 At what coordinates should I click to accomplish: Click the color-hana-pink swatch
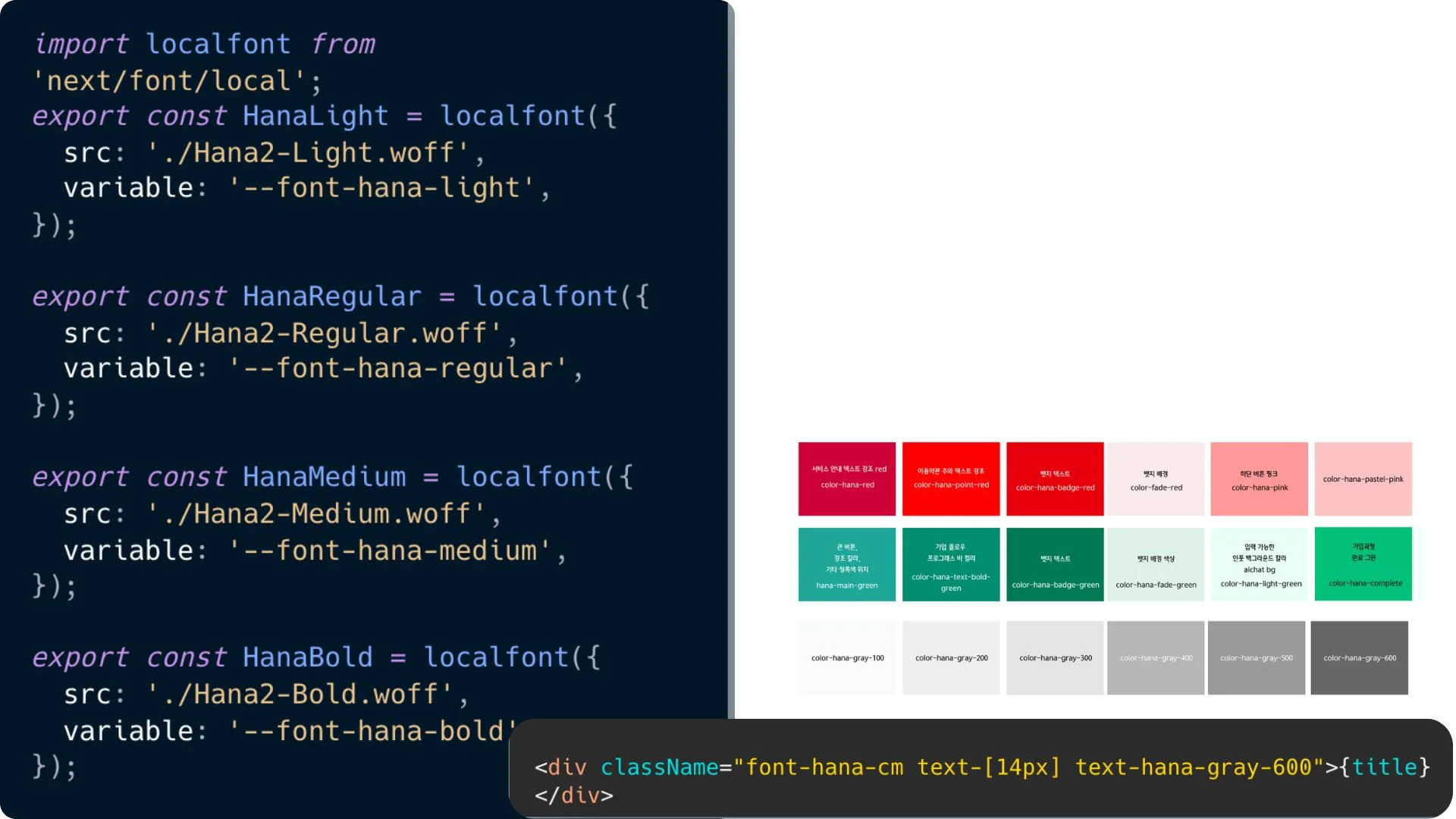(x=1259, y=479)
